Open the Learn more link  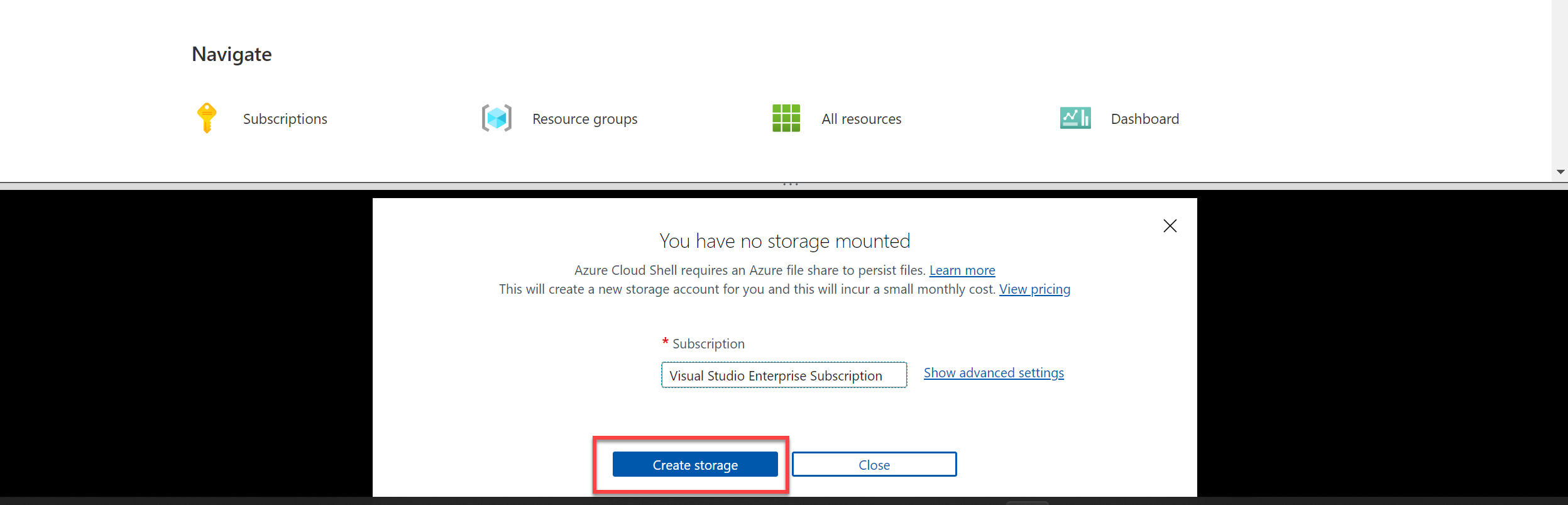962,270
